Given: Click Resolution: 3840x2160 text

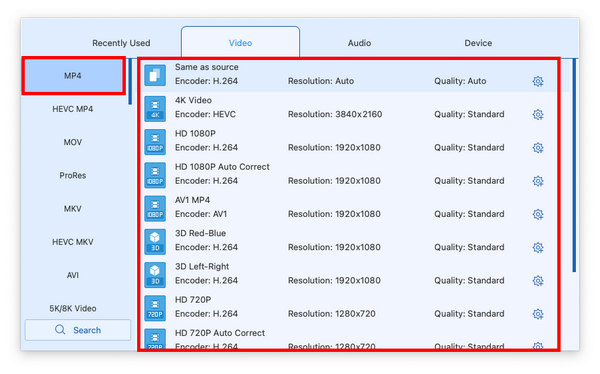Looking at the screenshot, I should pyautogui.click(x=335, y=114).
